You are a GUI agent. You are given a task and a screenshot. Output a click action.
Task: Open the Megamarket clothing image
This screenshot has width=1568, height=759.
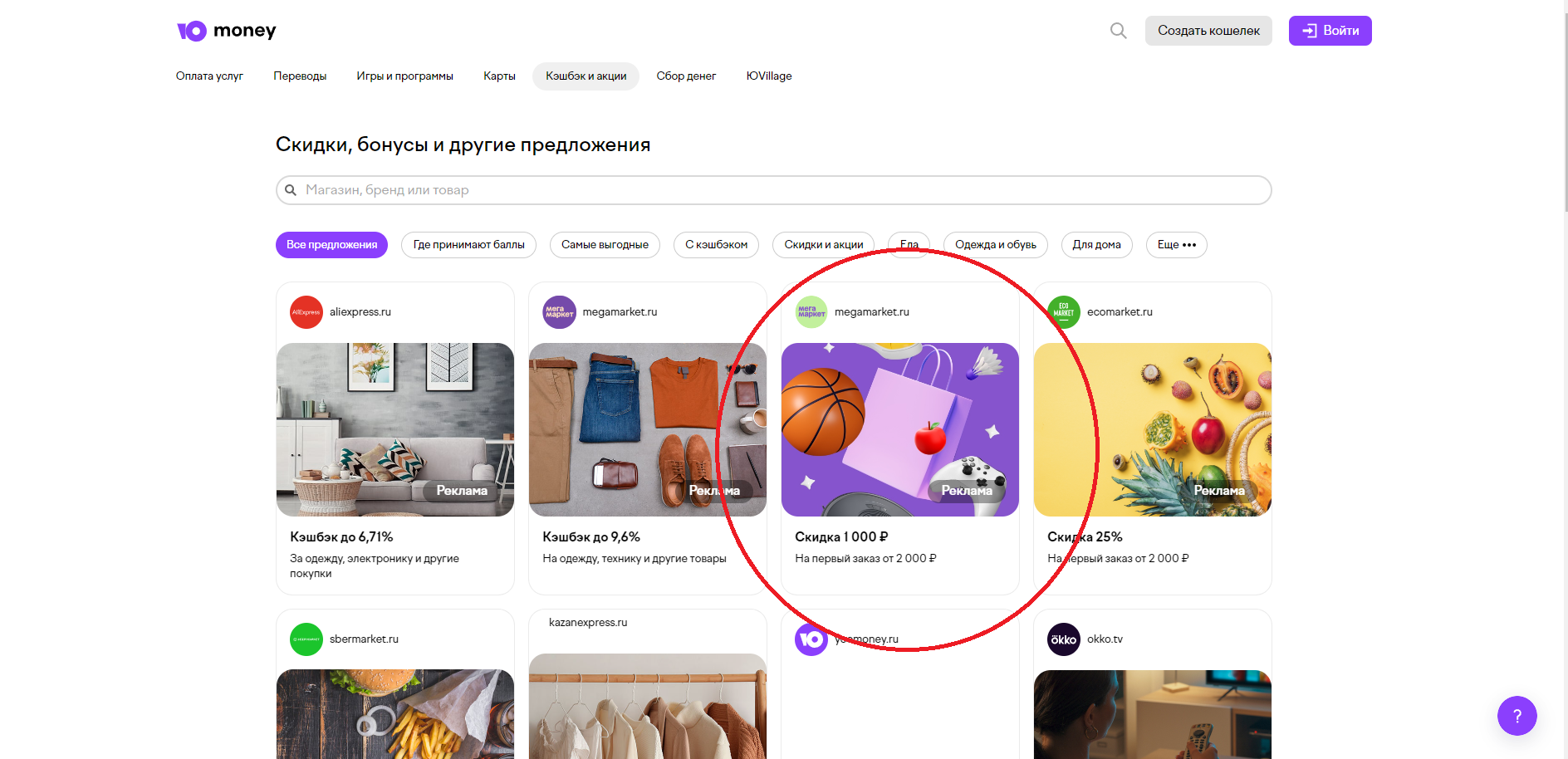click(648, 429)
